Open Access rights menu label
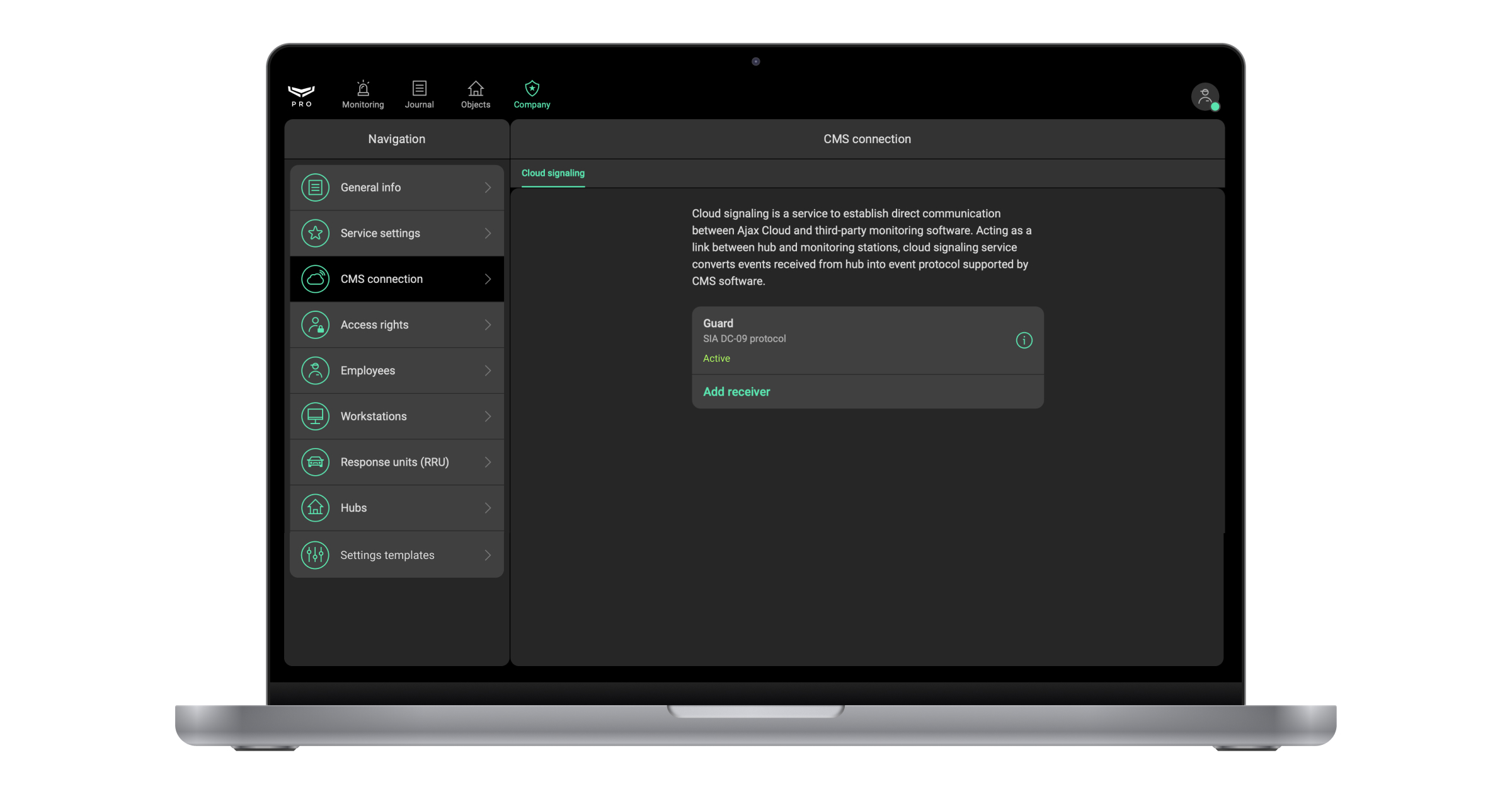Screen dimensions: 1512x794 (375, 325)
